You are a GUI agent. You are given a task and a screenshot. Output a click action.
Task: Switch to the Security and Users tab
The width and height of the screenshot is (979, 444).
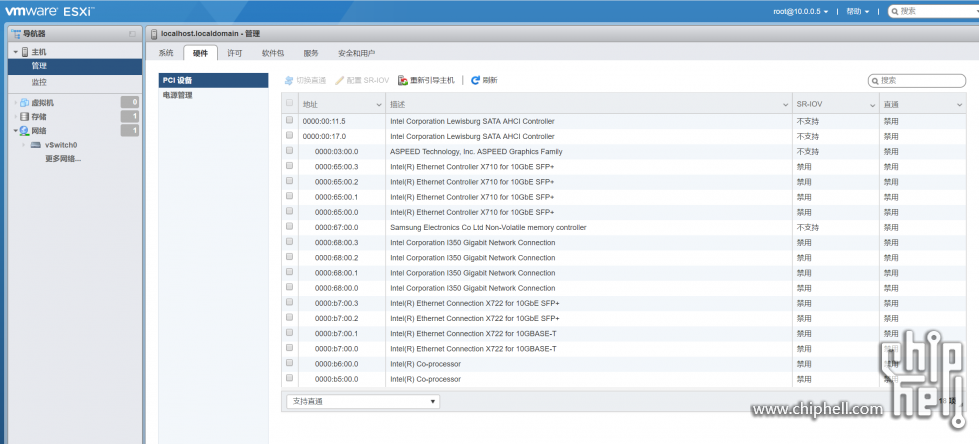357,53
